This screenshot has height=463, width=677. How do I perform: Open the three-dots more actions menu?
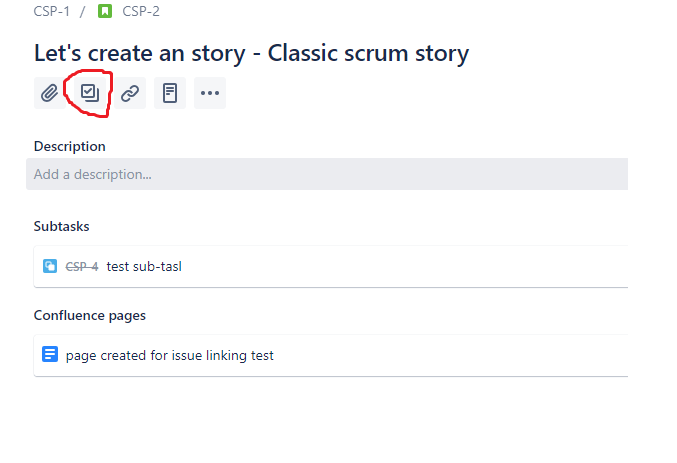(x=210, y=93)
